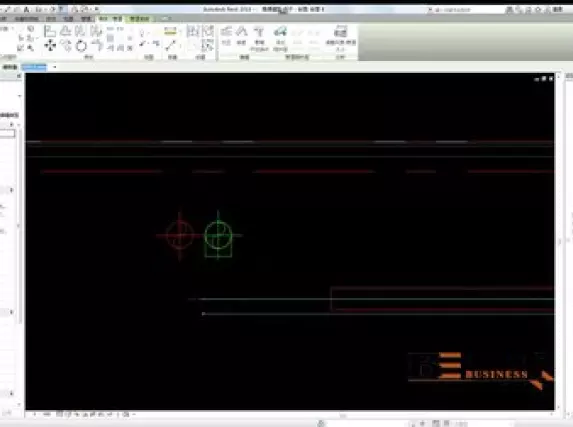Click the green car-shaped ribbon icon

[x=280, y=32]
